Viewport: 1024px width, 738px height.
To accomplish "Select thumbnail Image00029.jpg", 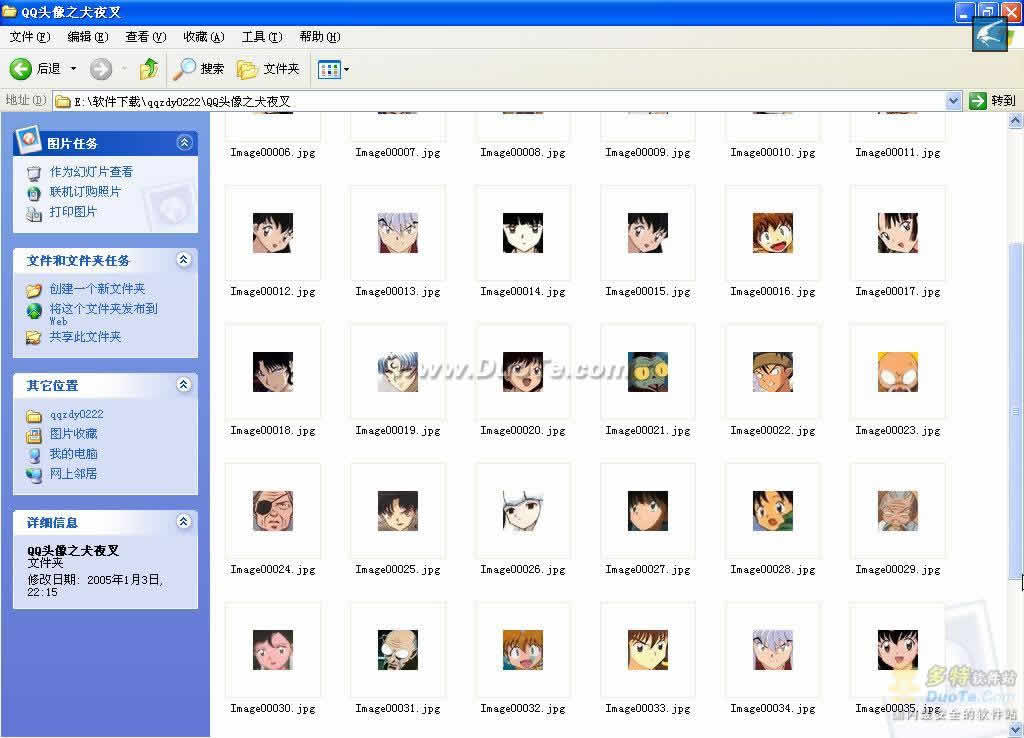I will [898, 511].
